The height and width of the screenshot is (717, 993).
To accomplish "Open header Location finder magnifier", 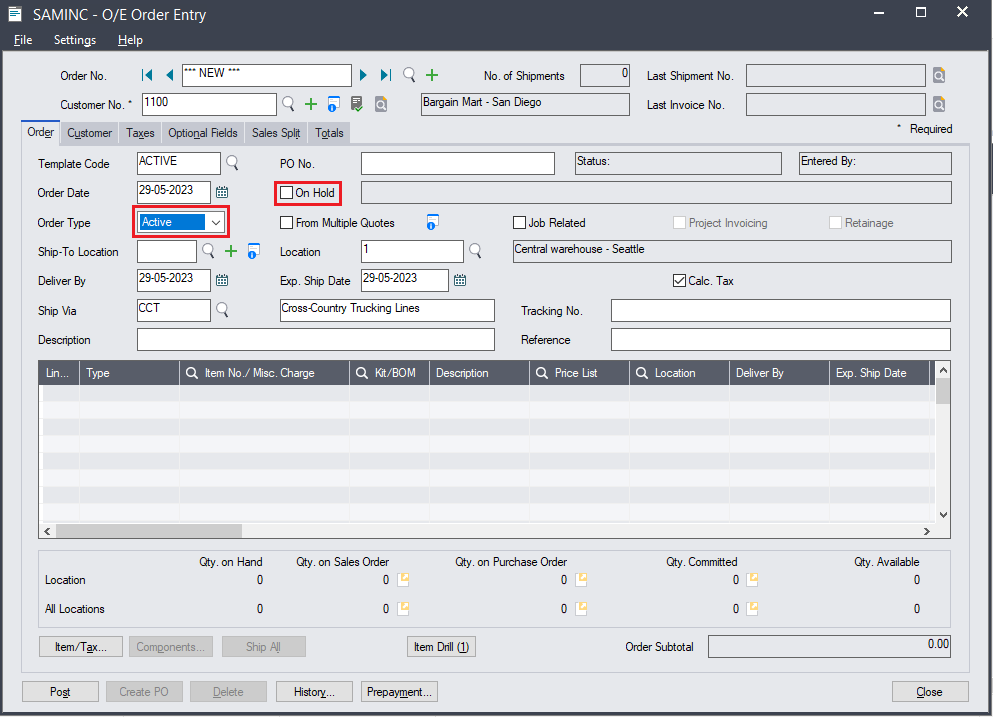I will click(476, 251).
